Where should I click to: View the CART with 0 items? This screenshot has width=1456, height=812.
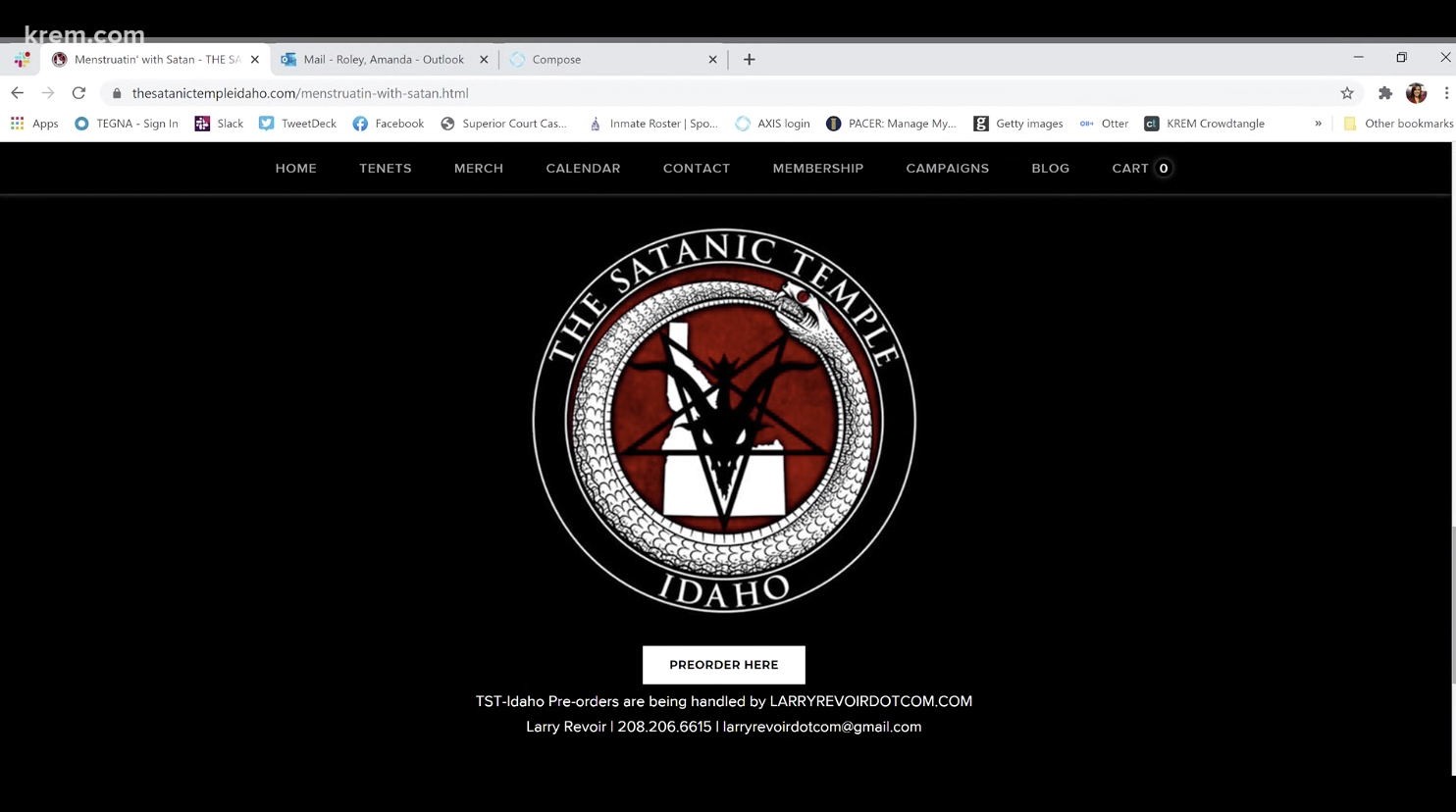[1141, 169]
